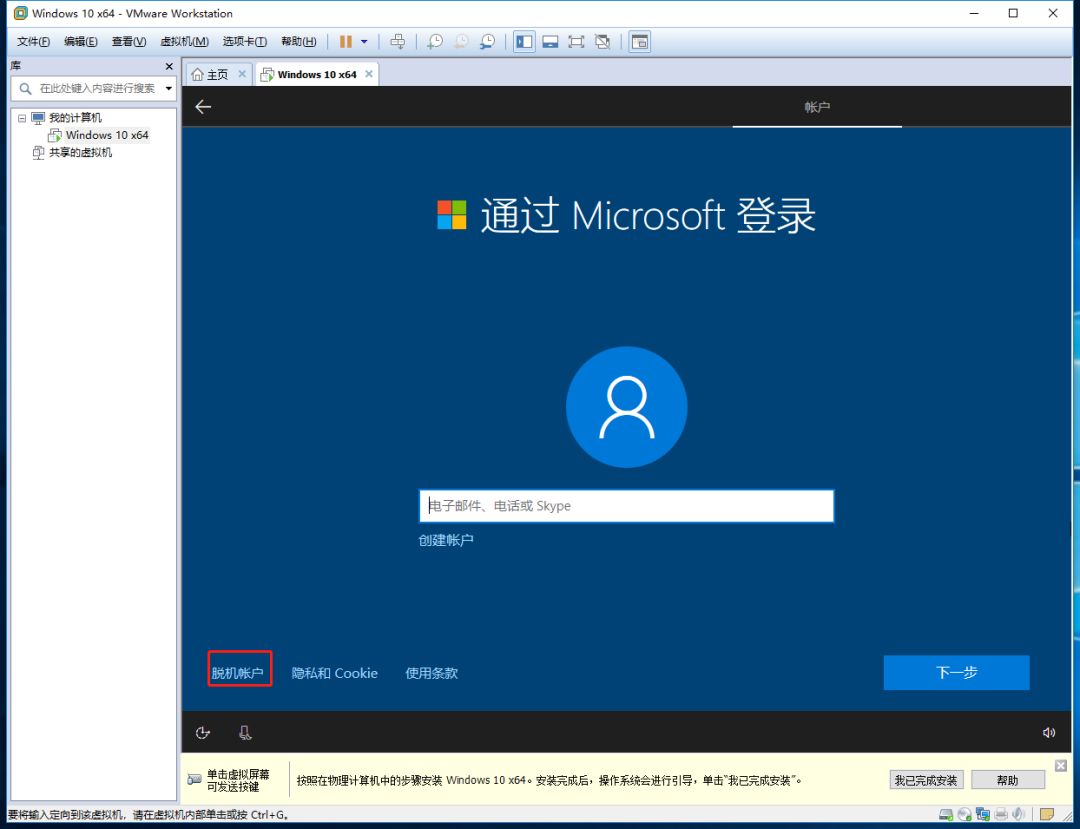This screenshot has height=829, width=1080.
Task: Take a snapshot of the virtual machine
Action: tap(435, 41)
